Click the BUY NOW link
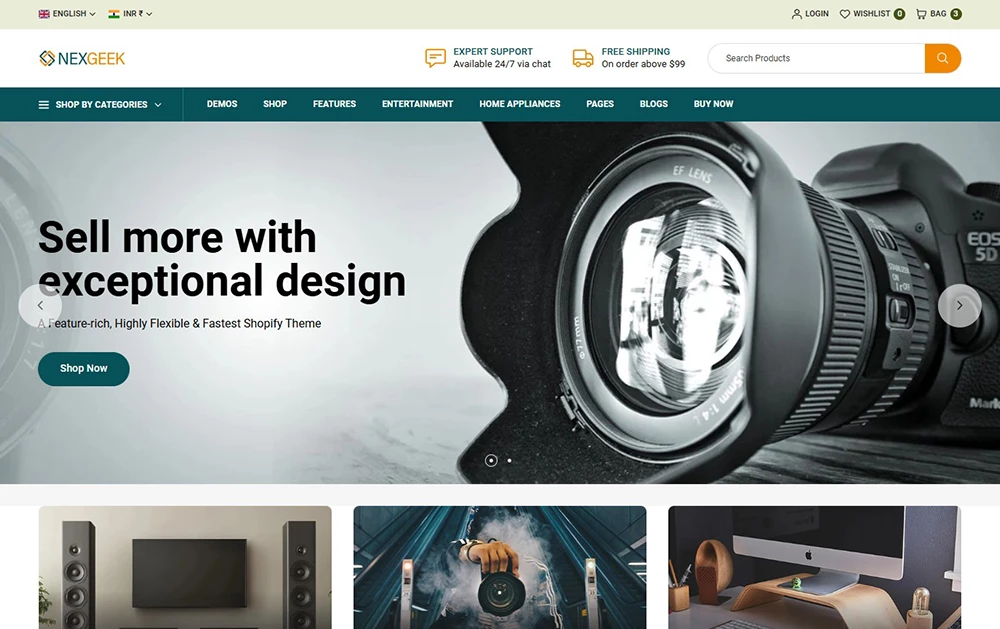The image size is (1000, 629). pyautogui.click(x=713, y=104)
